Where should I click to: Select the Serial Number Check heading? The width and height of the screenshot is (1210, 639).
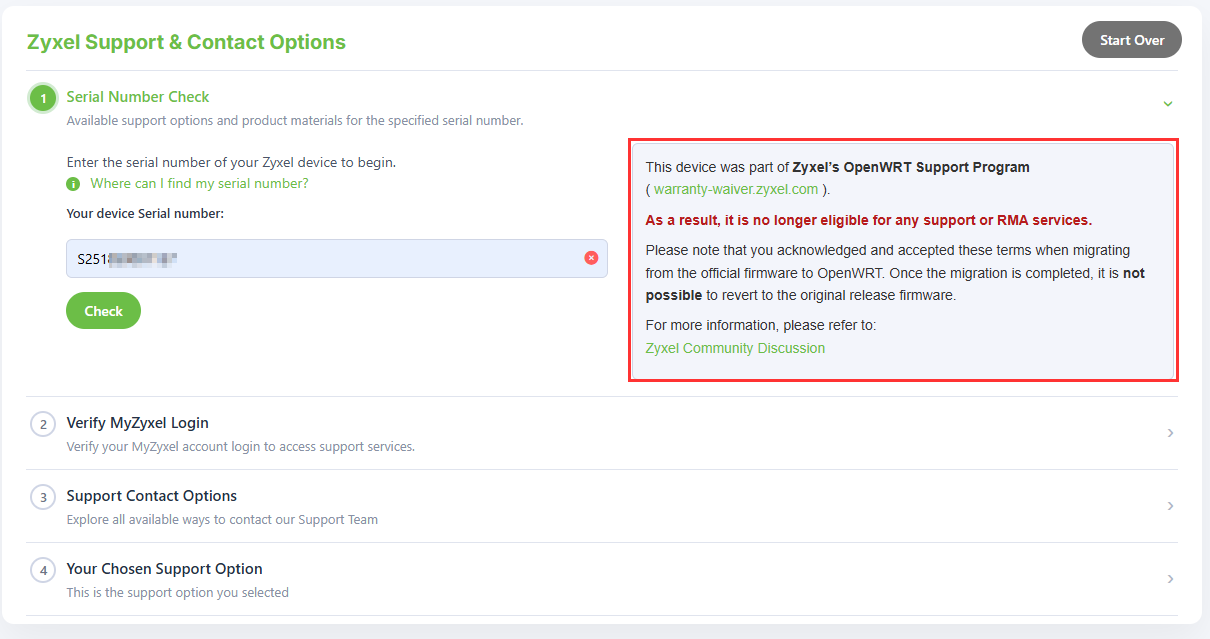click(x=138, y=97)
